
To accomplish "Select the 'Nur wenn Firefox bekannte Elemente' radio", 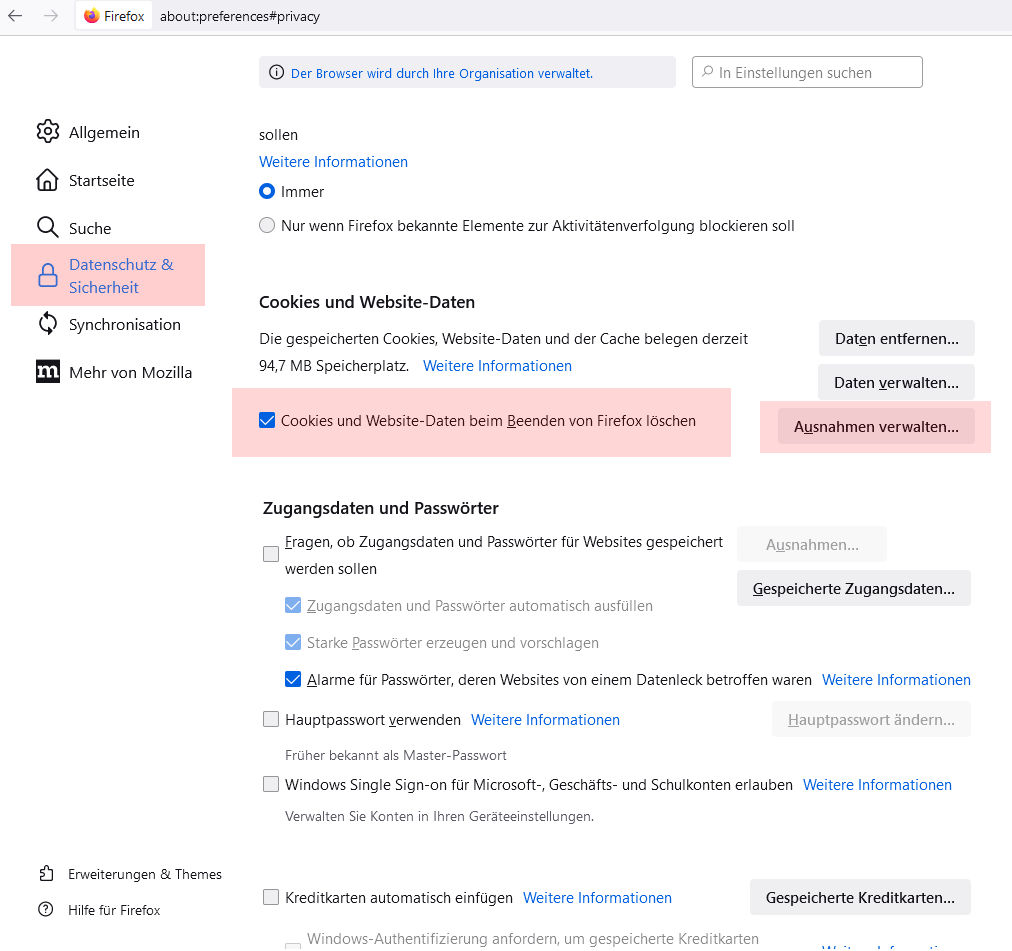I will [267, 226].
